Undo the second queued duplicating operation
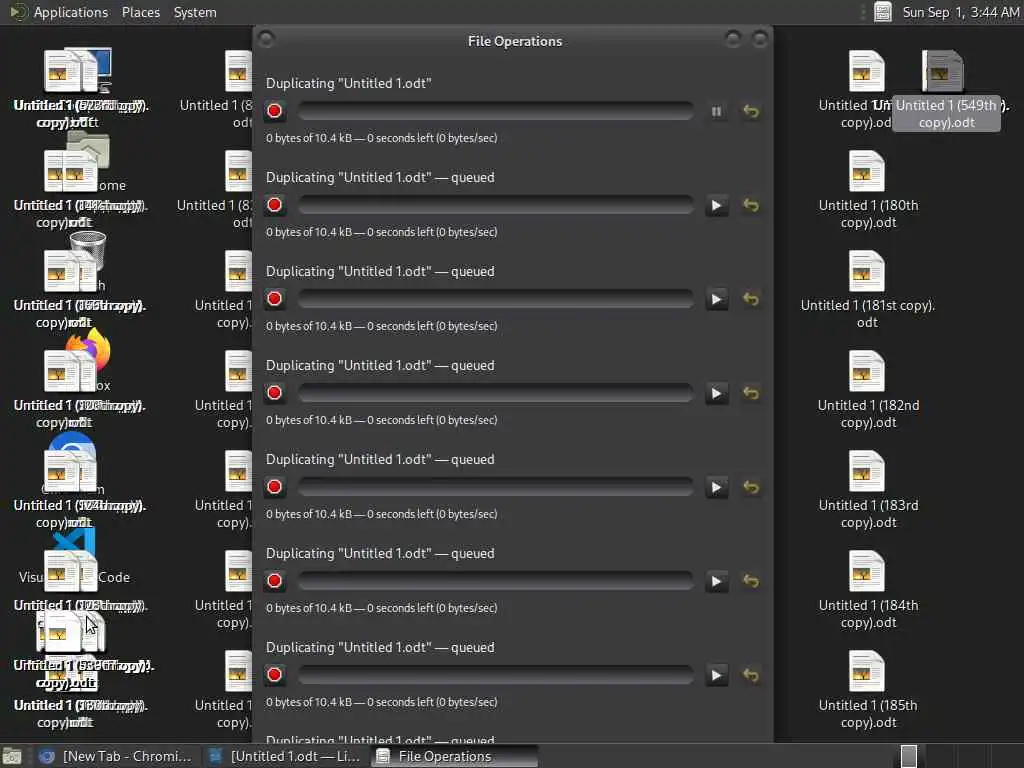The width and height of the screenshot is (1024, 768). pos(751,300)
